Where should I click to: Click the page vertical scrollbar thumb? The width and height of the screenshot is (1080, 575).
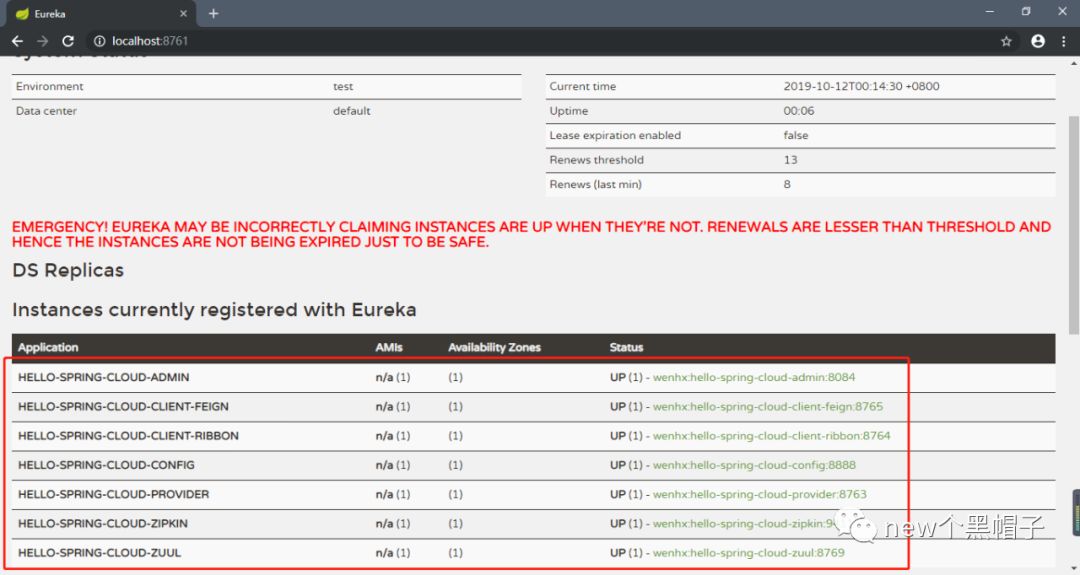1074,224
